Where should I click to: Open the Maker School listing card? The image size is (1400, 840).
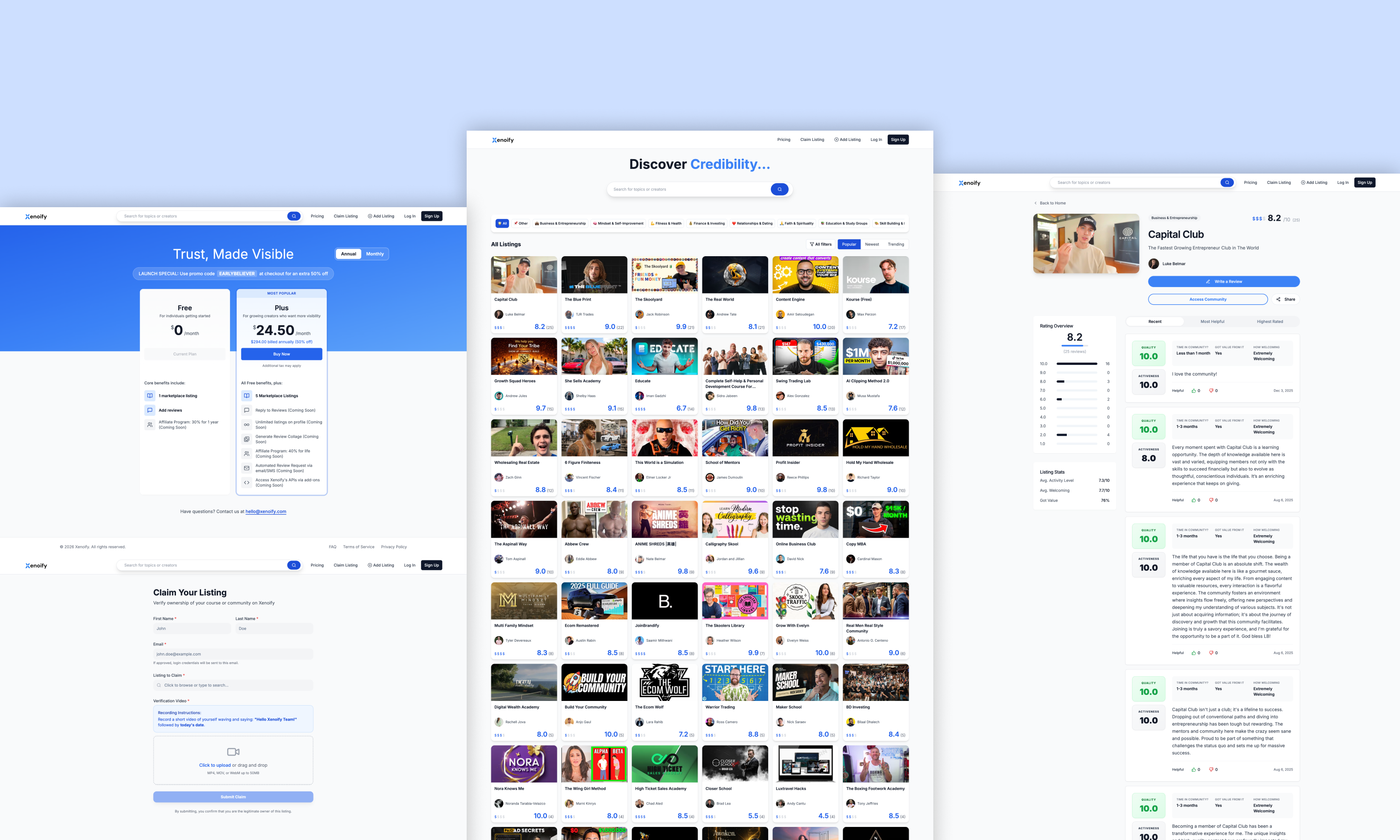click(x=805, y=702)
